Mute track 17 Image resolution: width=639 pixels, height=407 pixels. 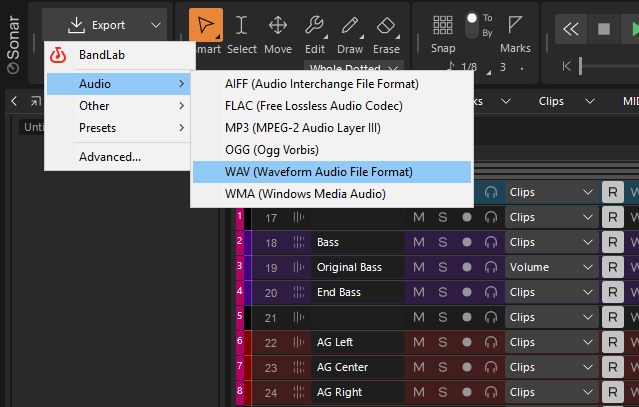pos(419,218)
